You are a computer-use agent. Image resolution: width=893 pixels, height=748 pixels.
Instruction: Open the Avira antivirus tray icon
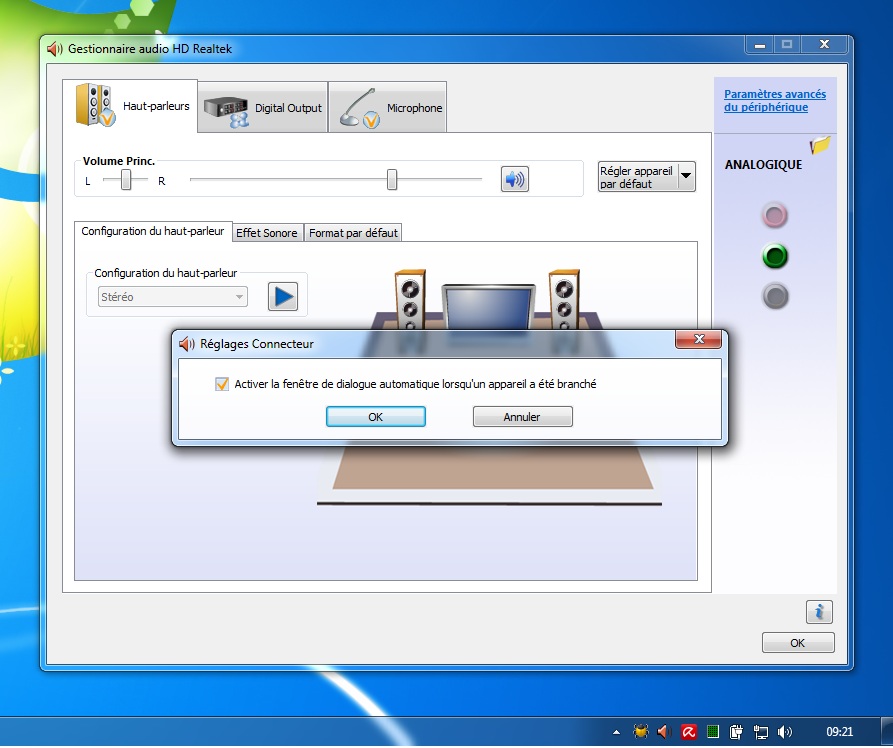click(x=689, y=731)
